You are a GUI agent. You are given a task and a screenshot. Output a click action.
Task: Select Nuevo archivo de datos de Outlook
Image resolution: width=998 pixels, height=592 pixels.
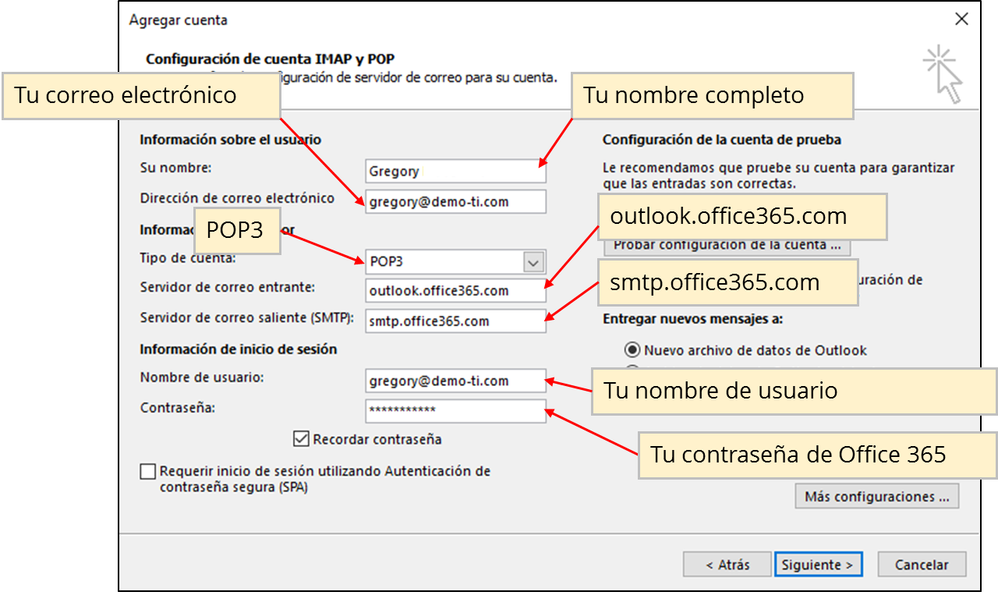(x=632, y=350)
